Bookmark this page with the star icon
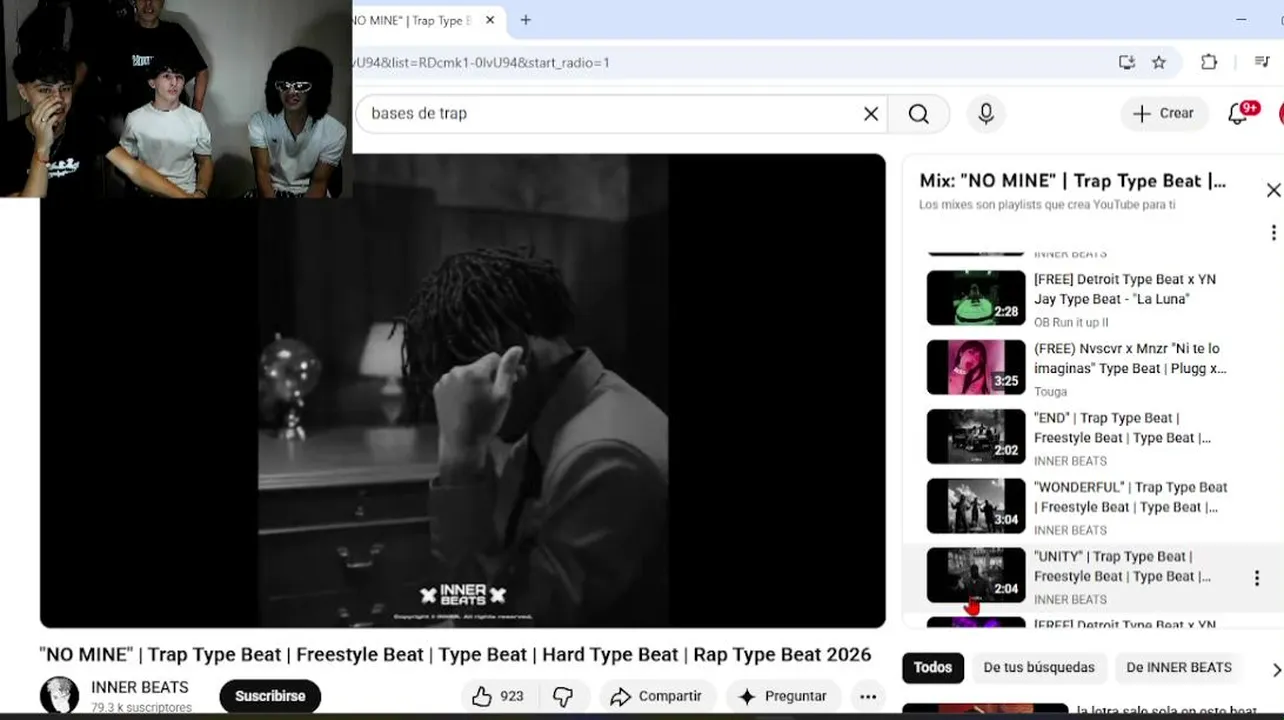The height and width of the screenshot is (720, 1284). [1159, 62]
